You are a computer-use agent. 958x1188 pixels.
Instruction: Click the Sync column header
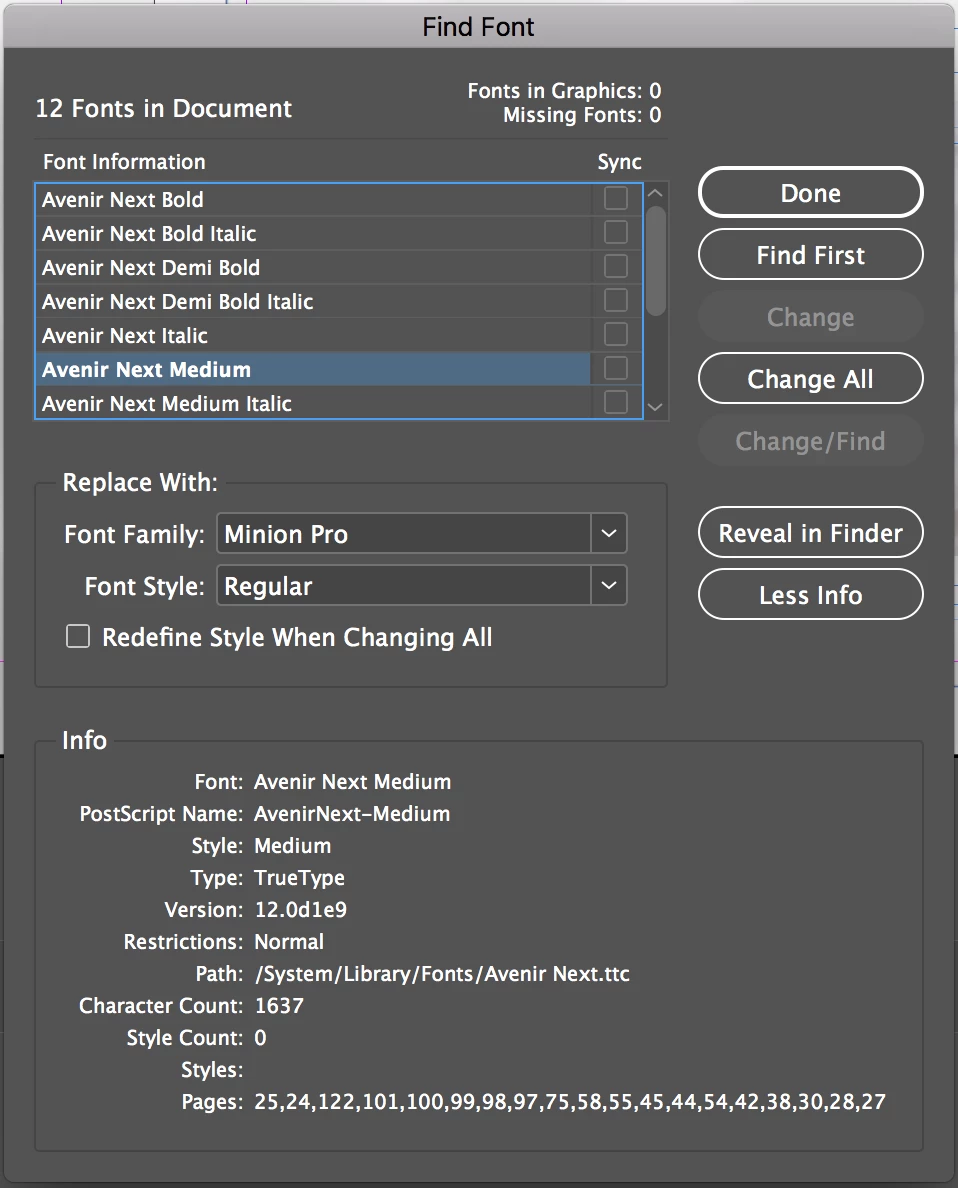619,162
